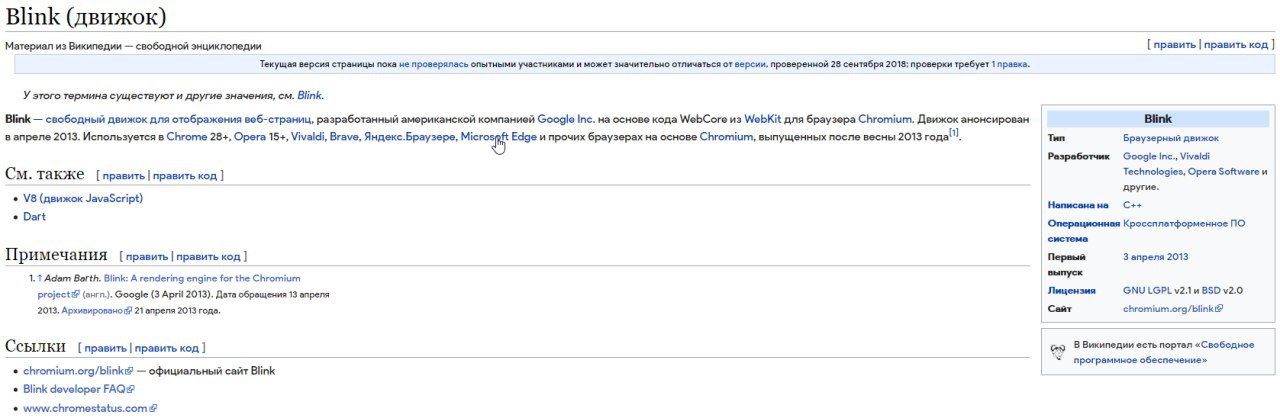Click the "Лицензия" infobox label link
This screenshot has width=1280, height=418.
1072,291
